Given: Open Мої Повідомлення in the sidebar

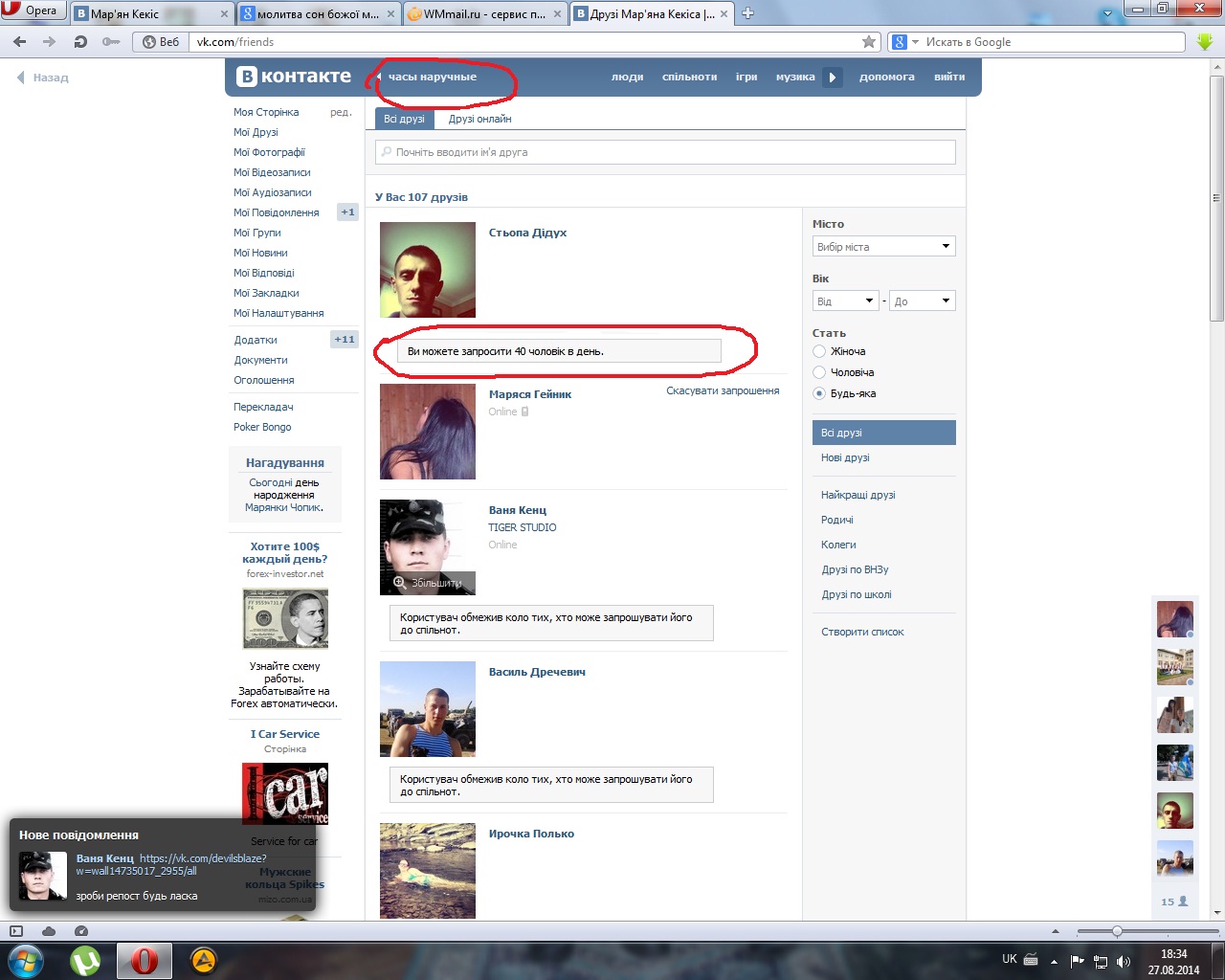Looking at the screenshot, I should click(x=277, y=212).
